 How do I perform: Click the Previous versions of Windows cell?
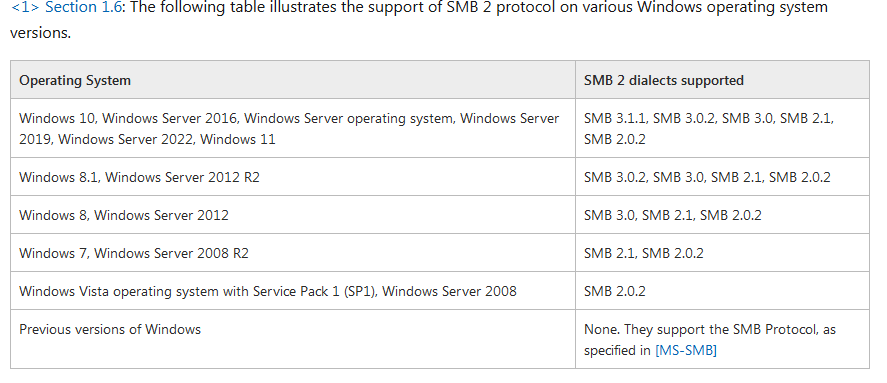(x=293, y=339)
